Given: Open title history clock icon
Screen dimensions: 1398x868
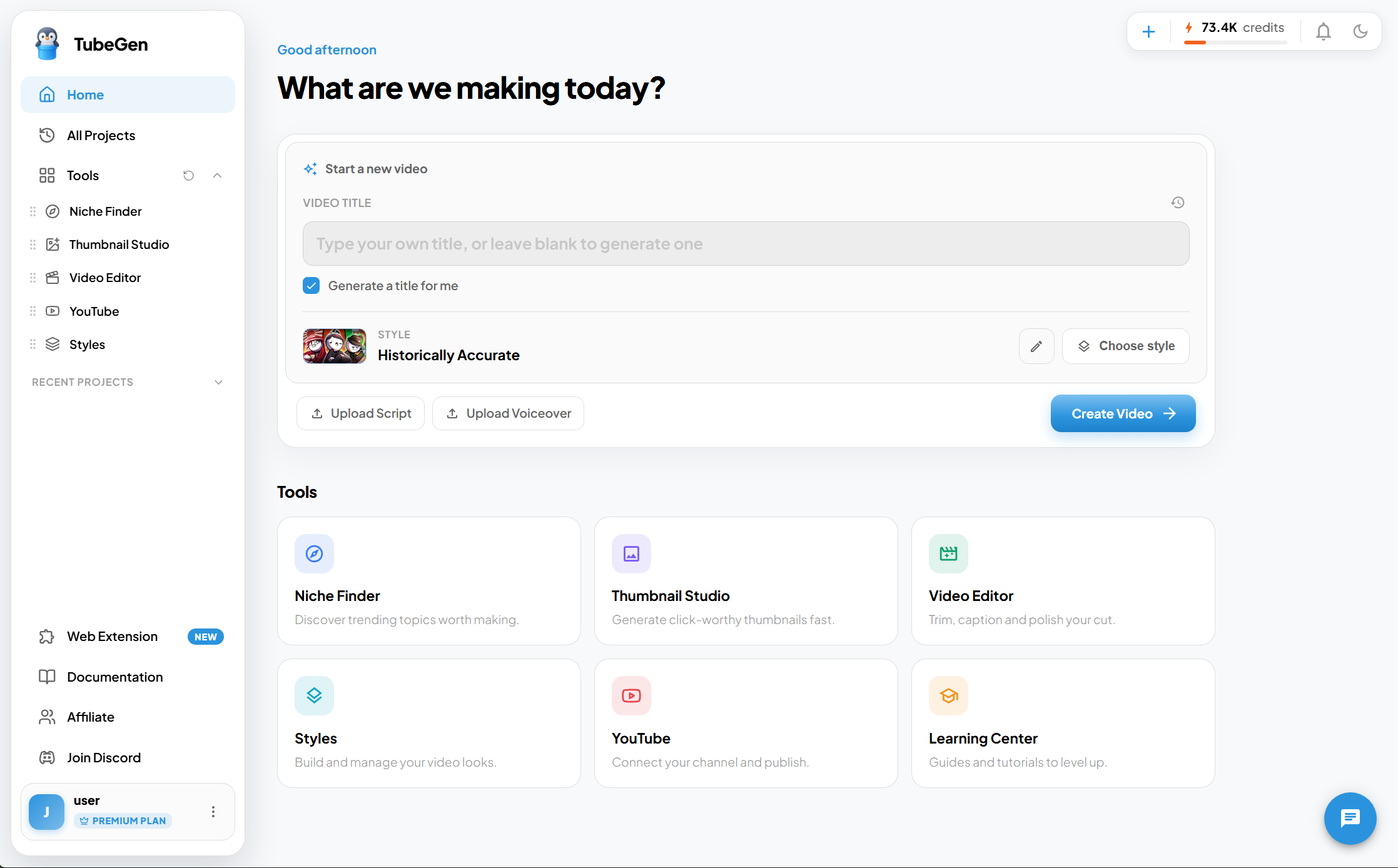Looking at the screenshot, I should tap(1177, 203).
